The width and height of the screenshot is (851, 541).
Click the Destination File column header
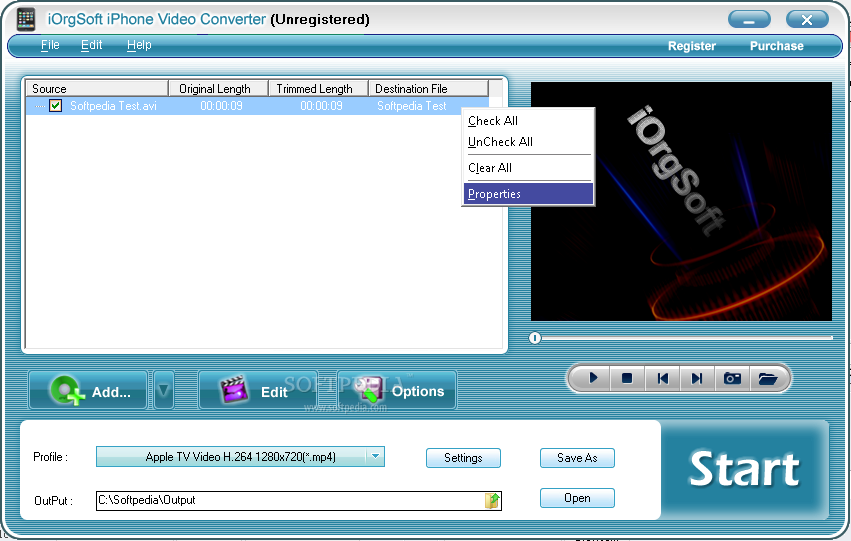coord(428,88)
